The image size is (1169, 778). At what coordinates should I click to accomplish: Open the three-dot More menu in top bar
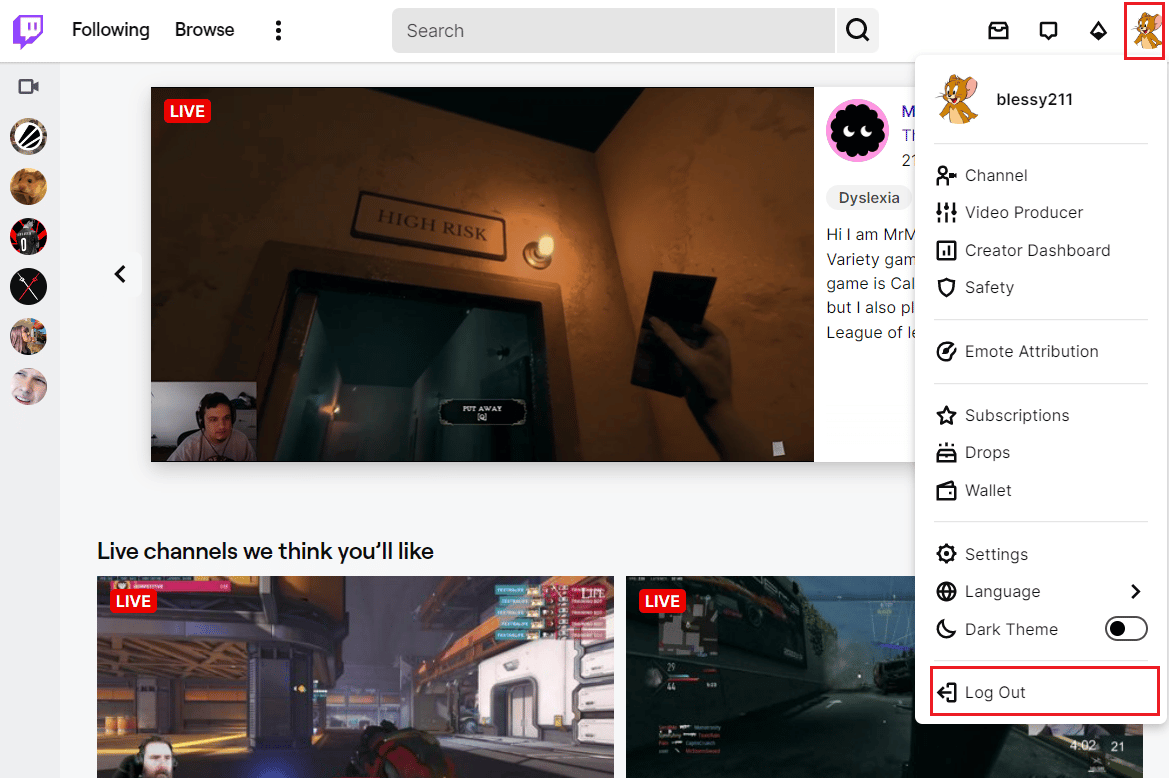tap(278, 30)
